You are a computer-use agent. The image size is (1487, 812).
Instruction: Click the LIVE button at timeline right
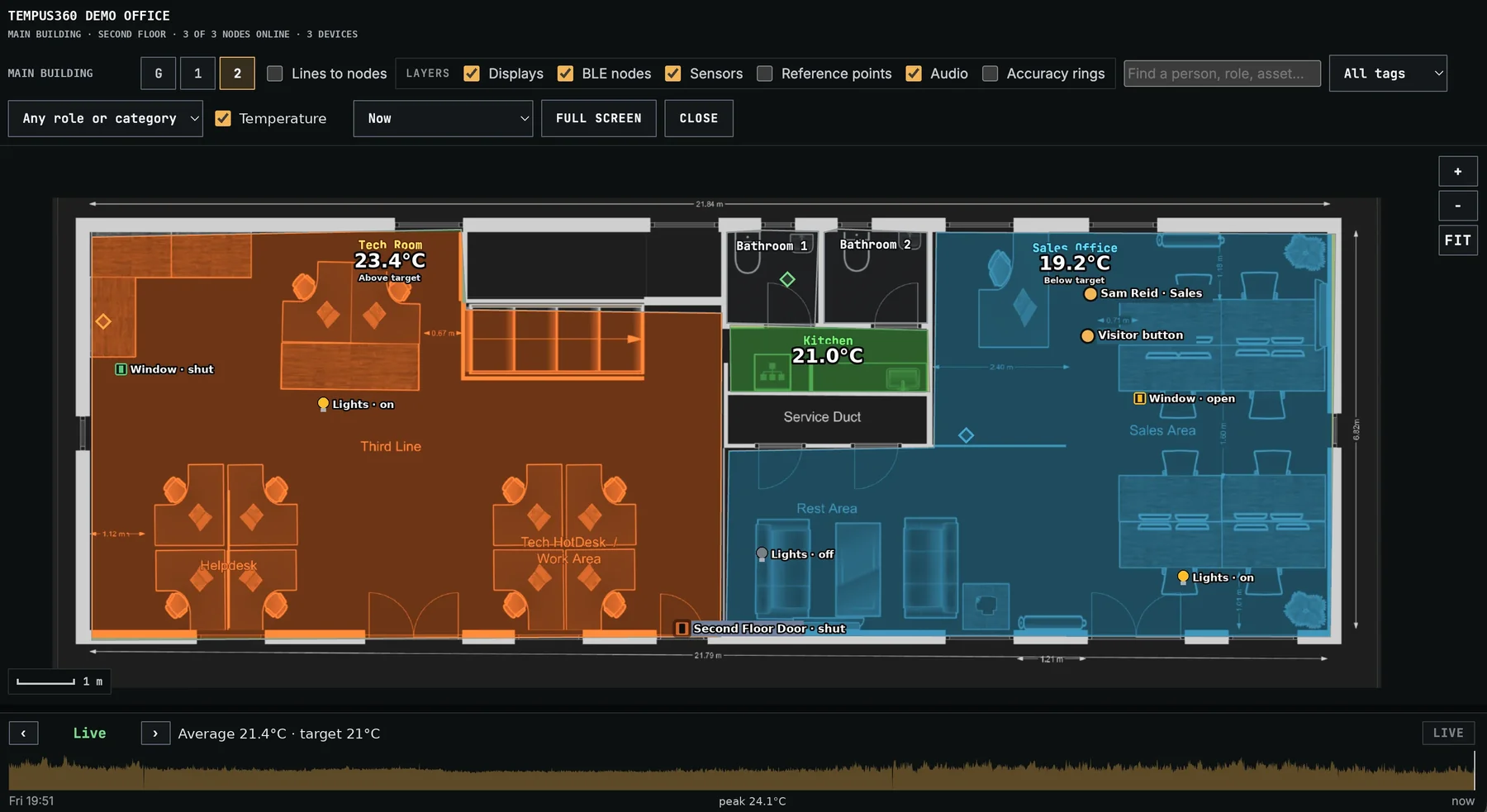[x=1448, y=733]
